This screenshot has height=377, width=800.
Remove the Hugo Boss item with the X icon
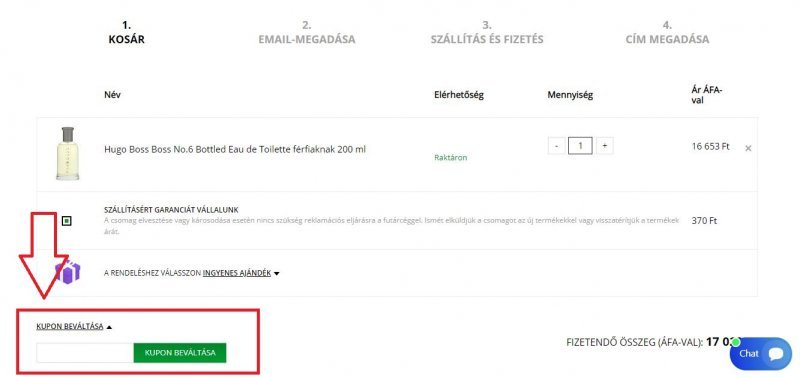748,148
